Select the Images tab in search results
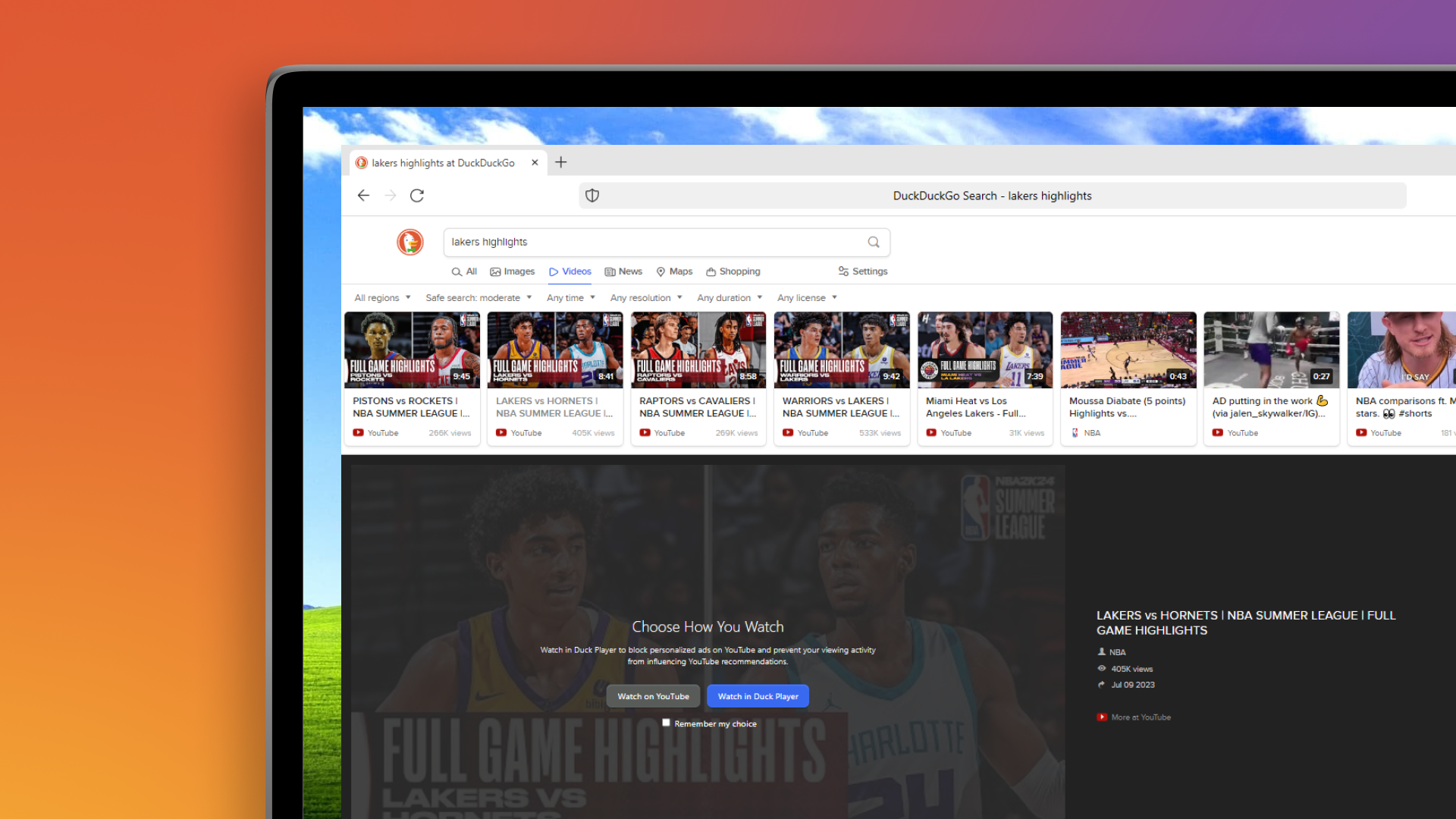 pyautogui.click(x=511, y=271)
